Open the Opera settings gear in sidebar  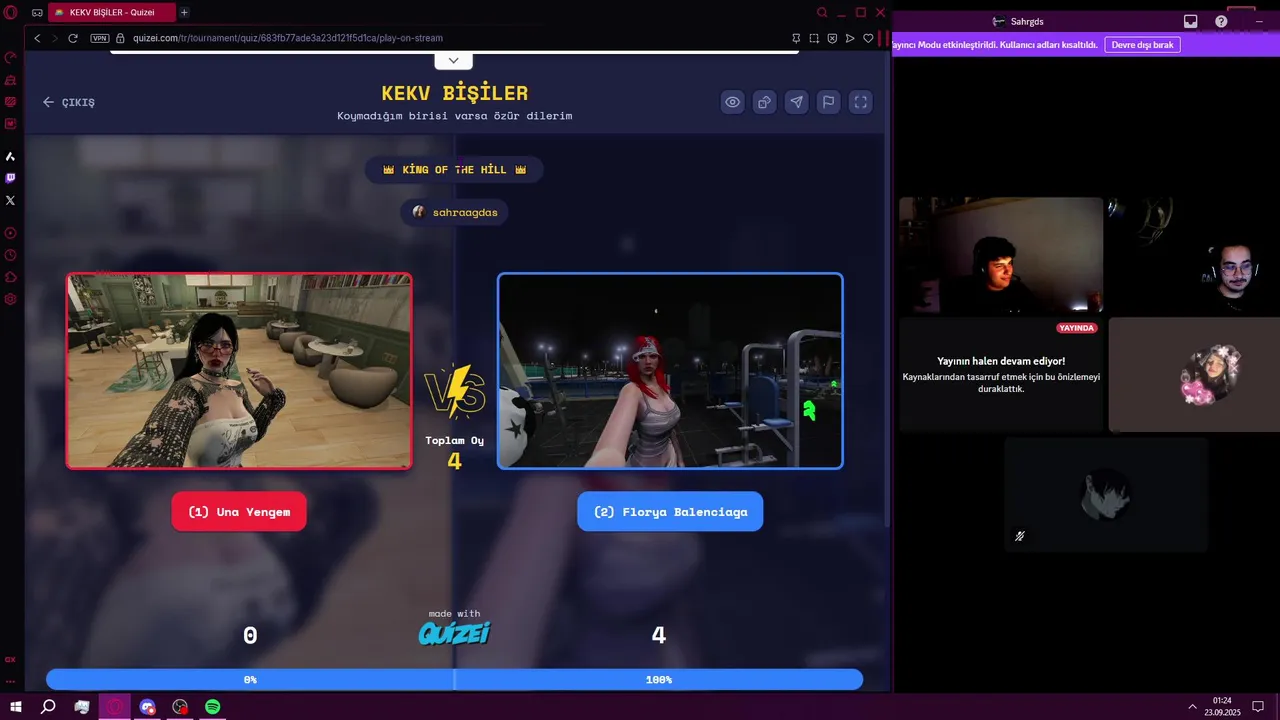(10, 299)
